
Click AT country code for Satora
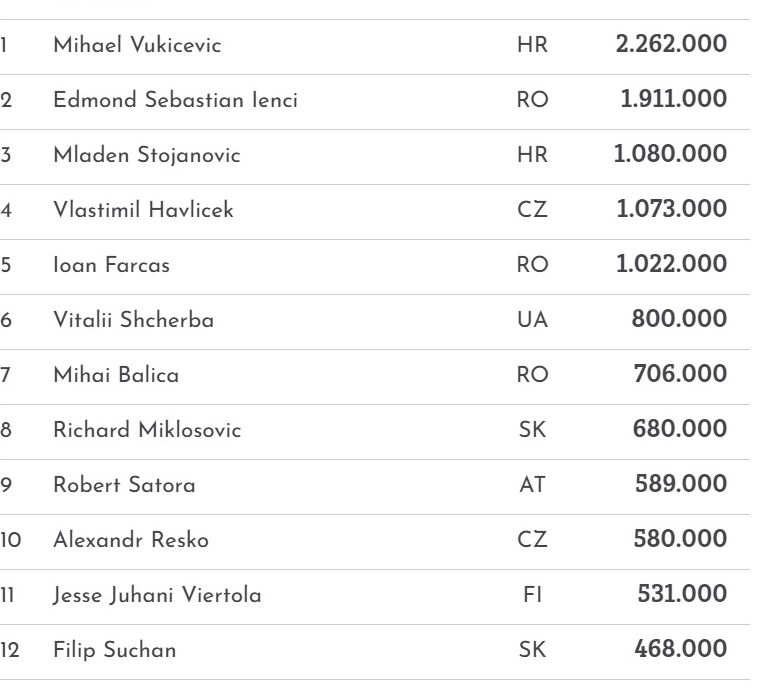pyautogui.click(x=532, y=485)
